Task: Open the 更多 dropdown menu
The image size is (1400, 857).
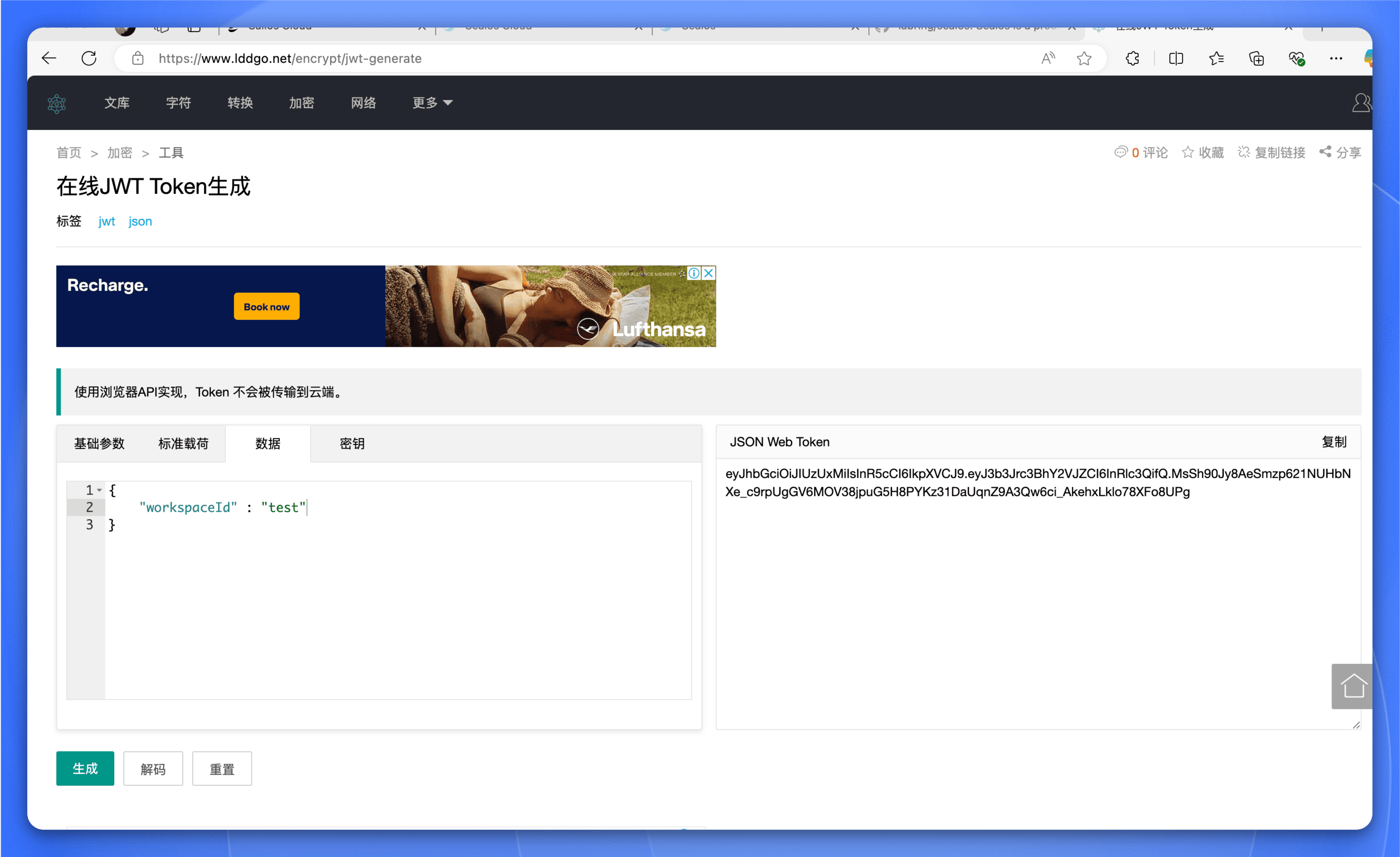Action: (432, 103)
